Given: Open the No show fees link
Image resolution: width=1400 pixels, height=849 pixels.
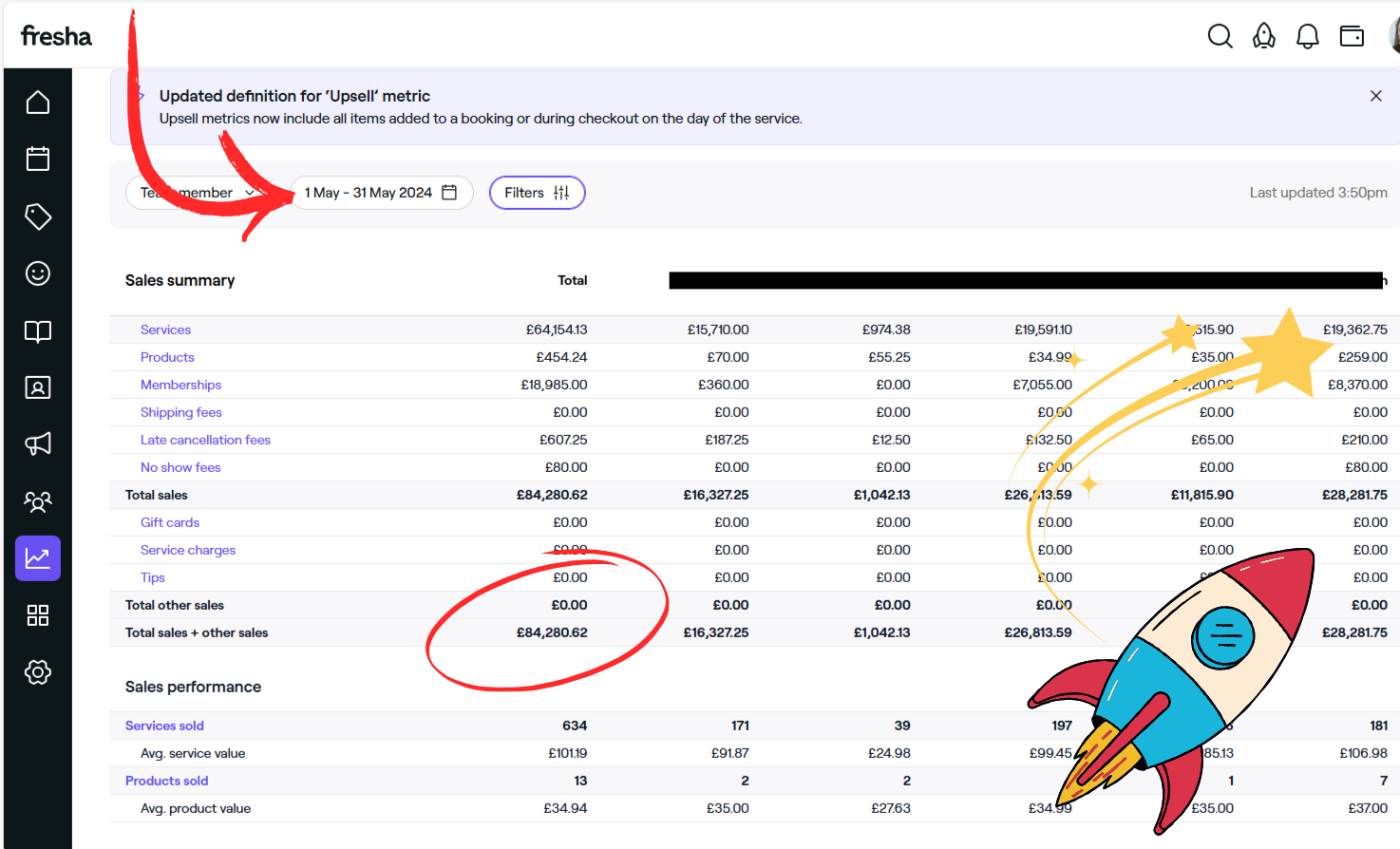Looking at the screenshot, I should pos(180,467).
